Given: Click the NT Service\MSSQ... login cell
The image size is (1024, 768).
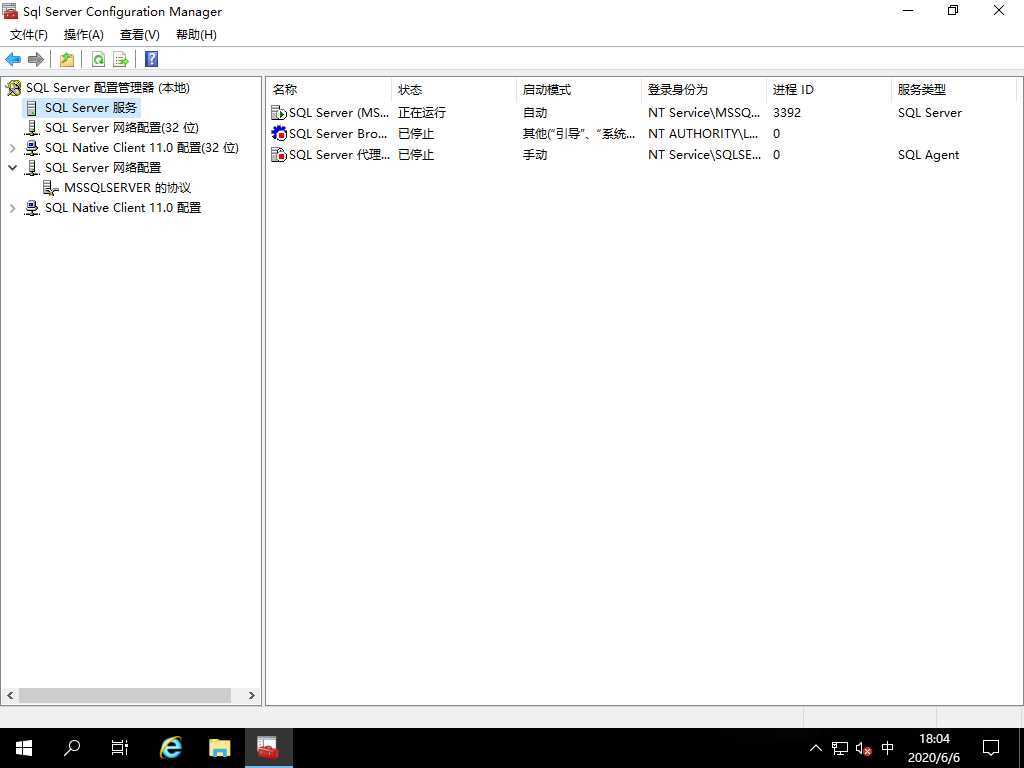Looking at the screenshot, I should pyautogui.click(x=704, y=113).
